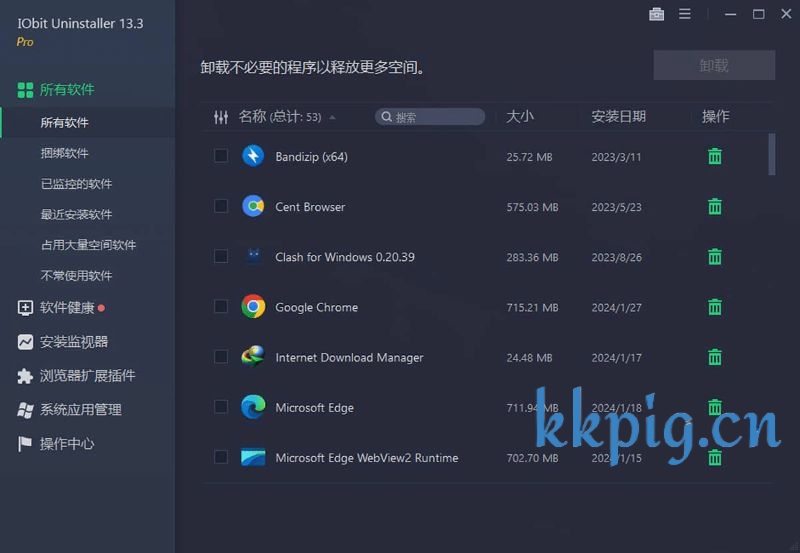Click trash icon for Internet Download Manager
Screen dimensions: 800x553
(715, 357)
